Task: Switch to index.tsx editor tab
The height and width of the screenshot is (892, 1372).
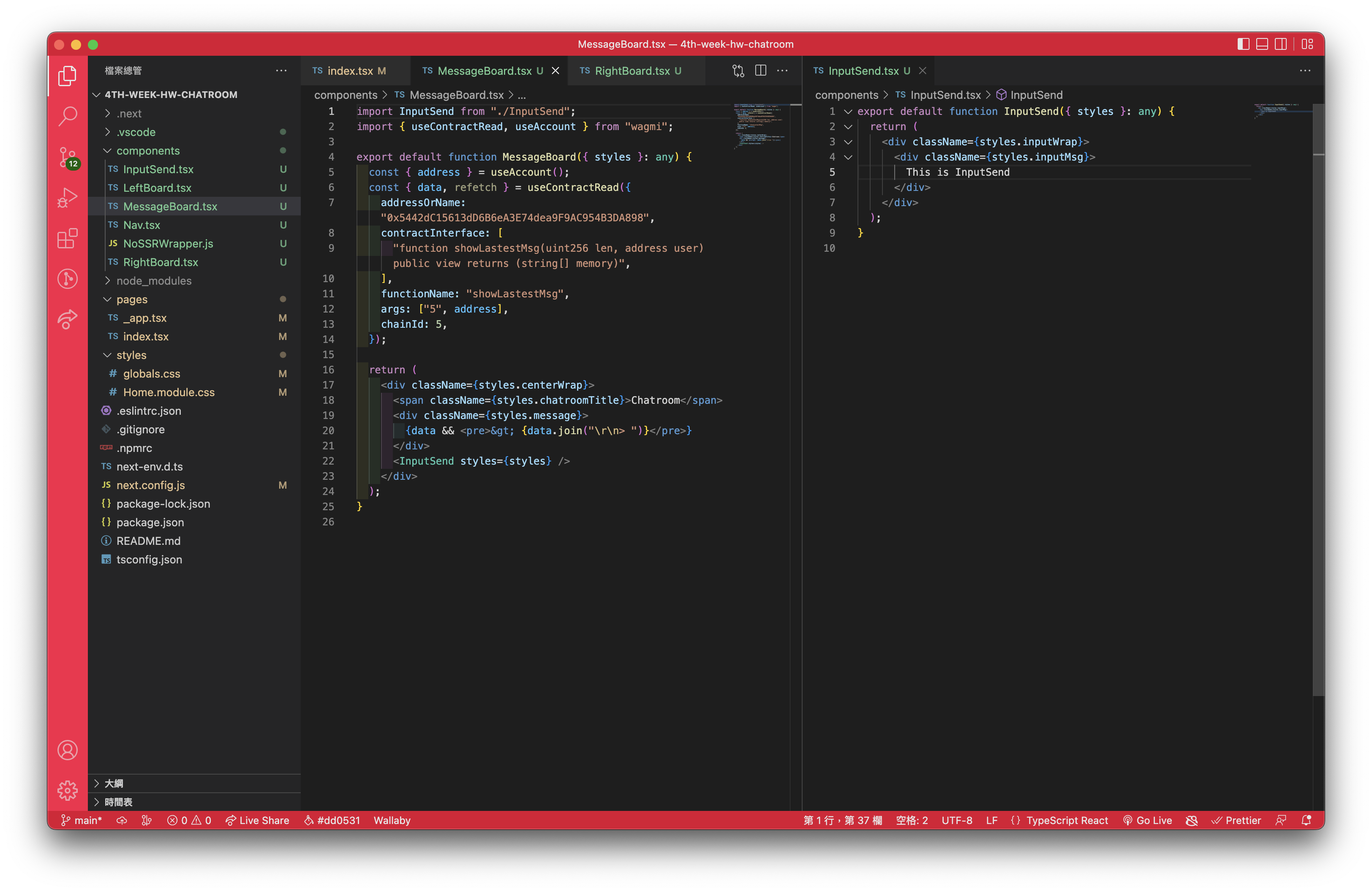Action: (349, 70)
